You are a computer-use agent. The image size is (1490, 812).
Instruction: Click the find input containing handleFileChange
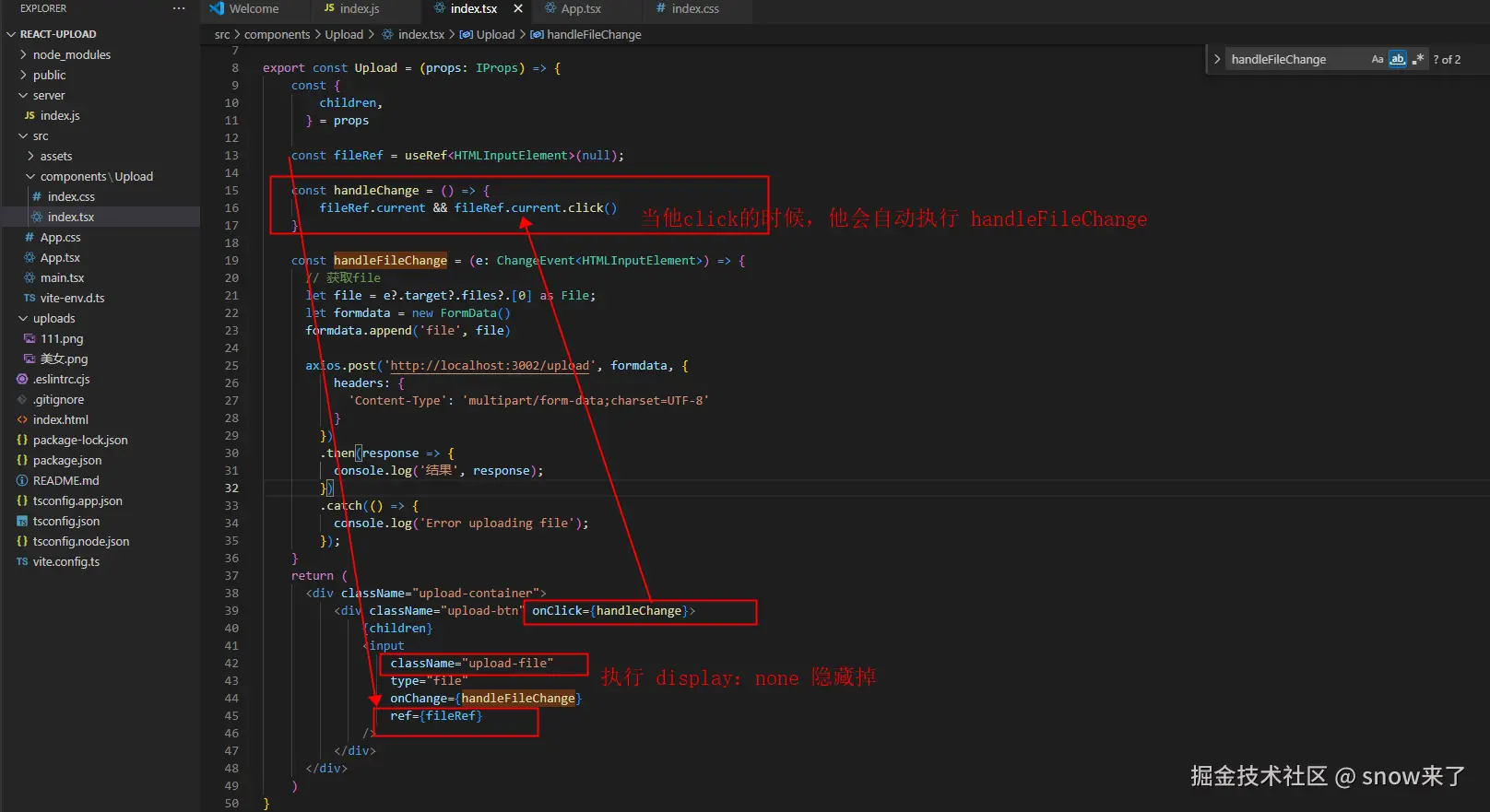coord(1296,59)
